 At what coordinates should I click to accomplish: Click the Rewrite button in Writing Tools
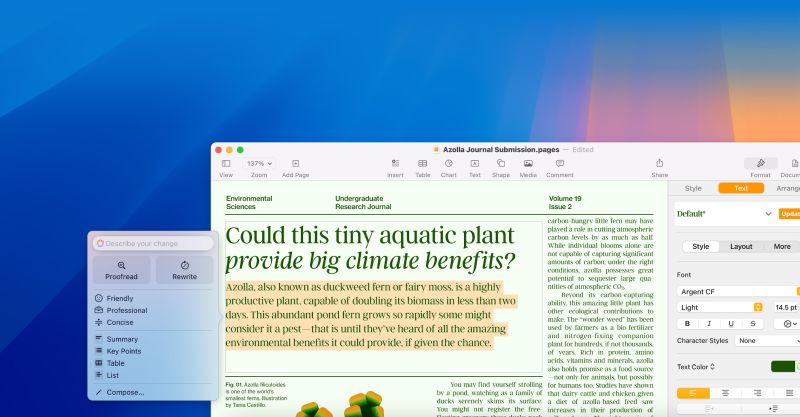pyautogui.click(x=184, y=270)
